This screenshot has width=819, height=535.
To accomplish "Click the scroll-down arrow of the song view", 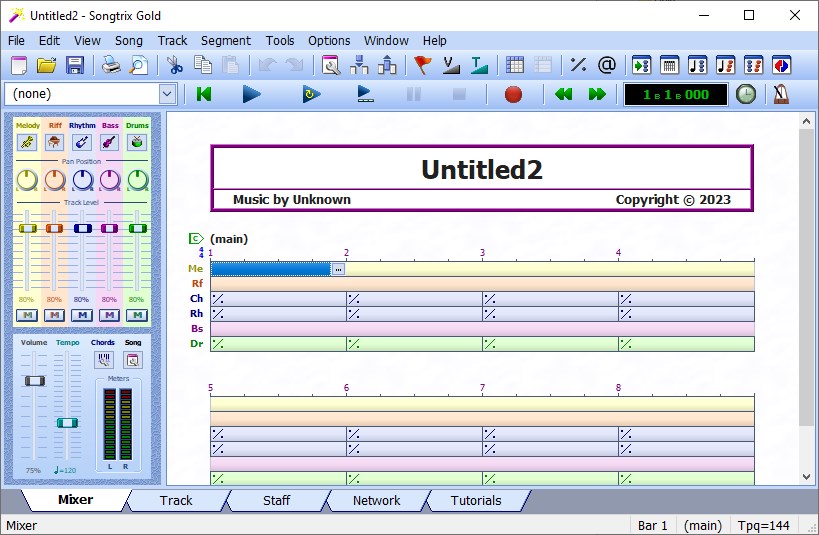I will tap(806, 476).
